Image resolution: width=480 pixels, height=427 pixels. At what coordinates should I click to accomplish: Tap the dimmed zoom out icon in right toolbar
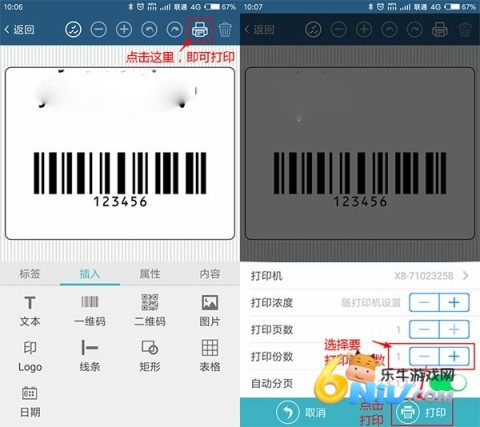pos(339,30)
